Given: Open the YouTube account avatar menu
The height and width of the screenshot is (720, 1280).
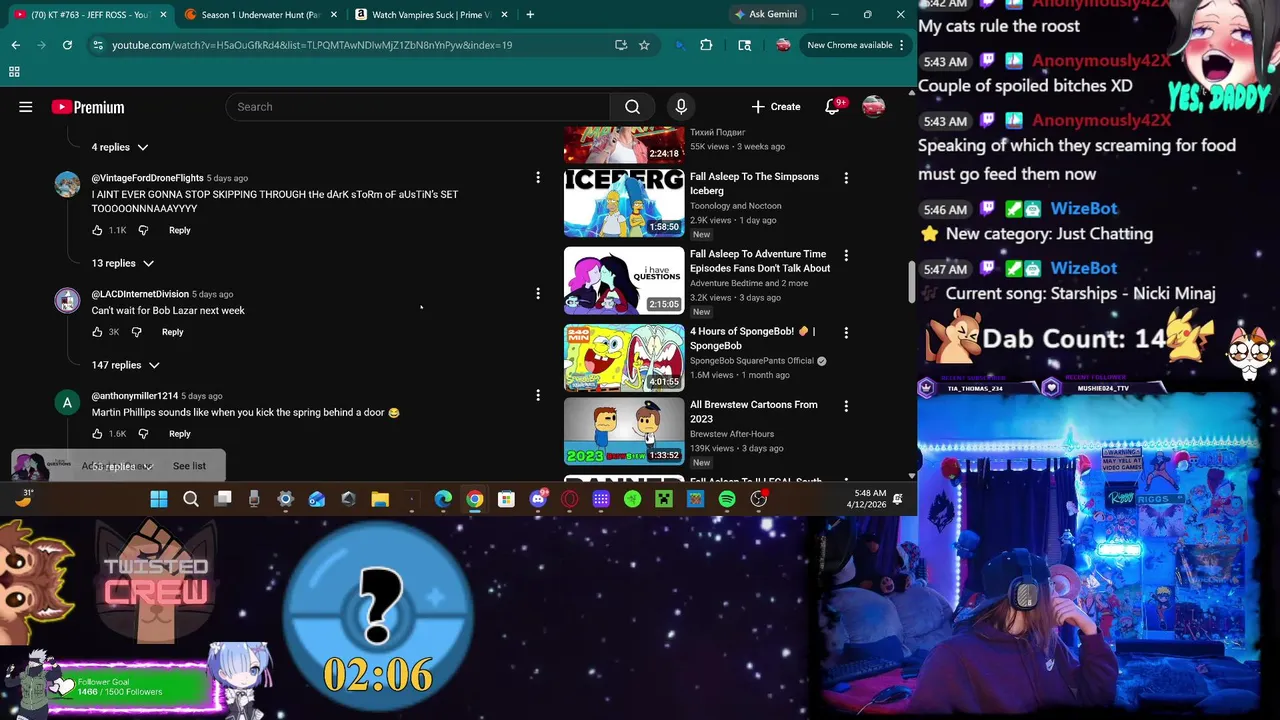Looking at the screenshot, I should pyautogui.click(x=873, y=107).
